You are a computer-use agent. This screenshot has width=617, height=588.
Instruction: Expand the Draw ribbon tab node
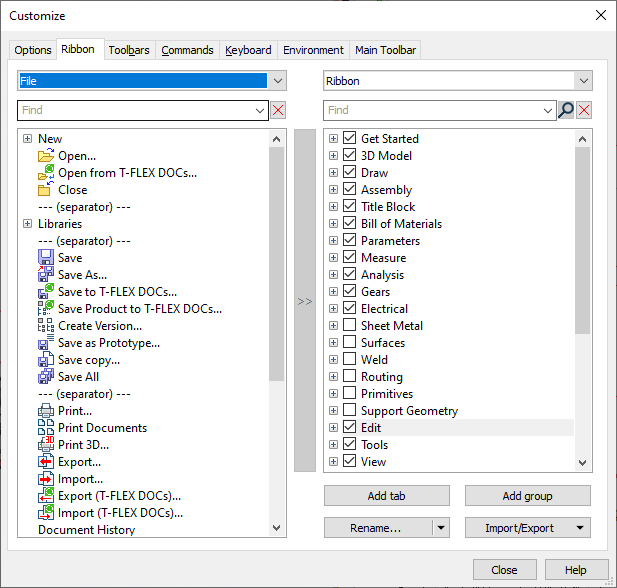coord(333,172)
